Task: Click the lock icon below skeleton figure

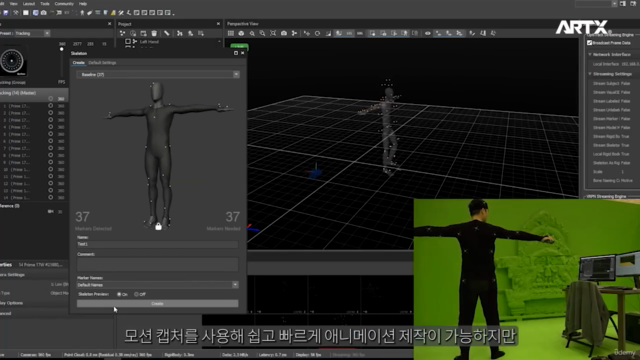Action: (x=158, y=226)
